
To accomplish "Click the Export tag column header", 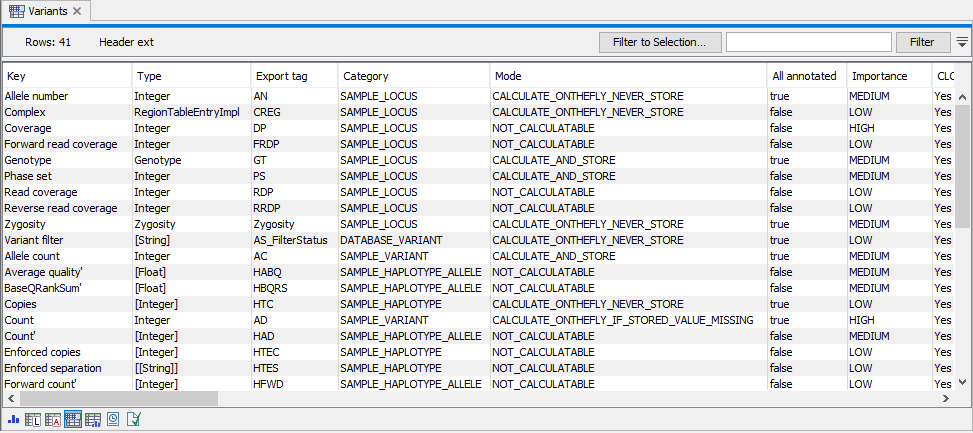I will [x=293, y=76].
